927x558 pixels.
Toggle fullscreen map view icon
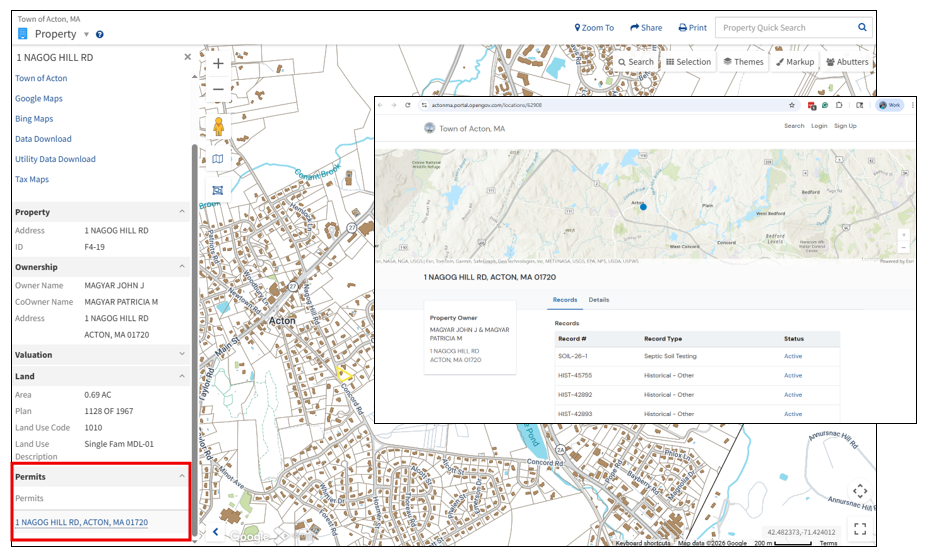(860, 528)
